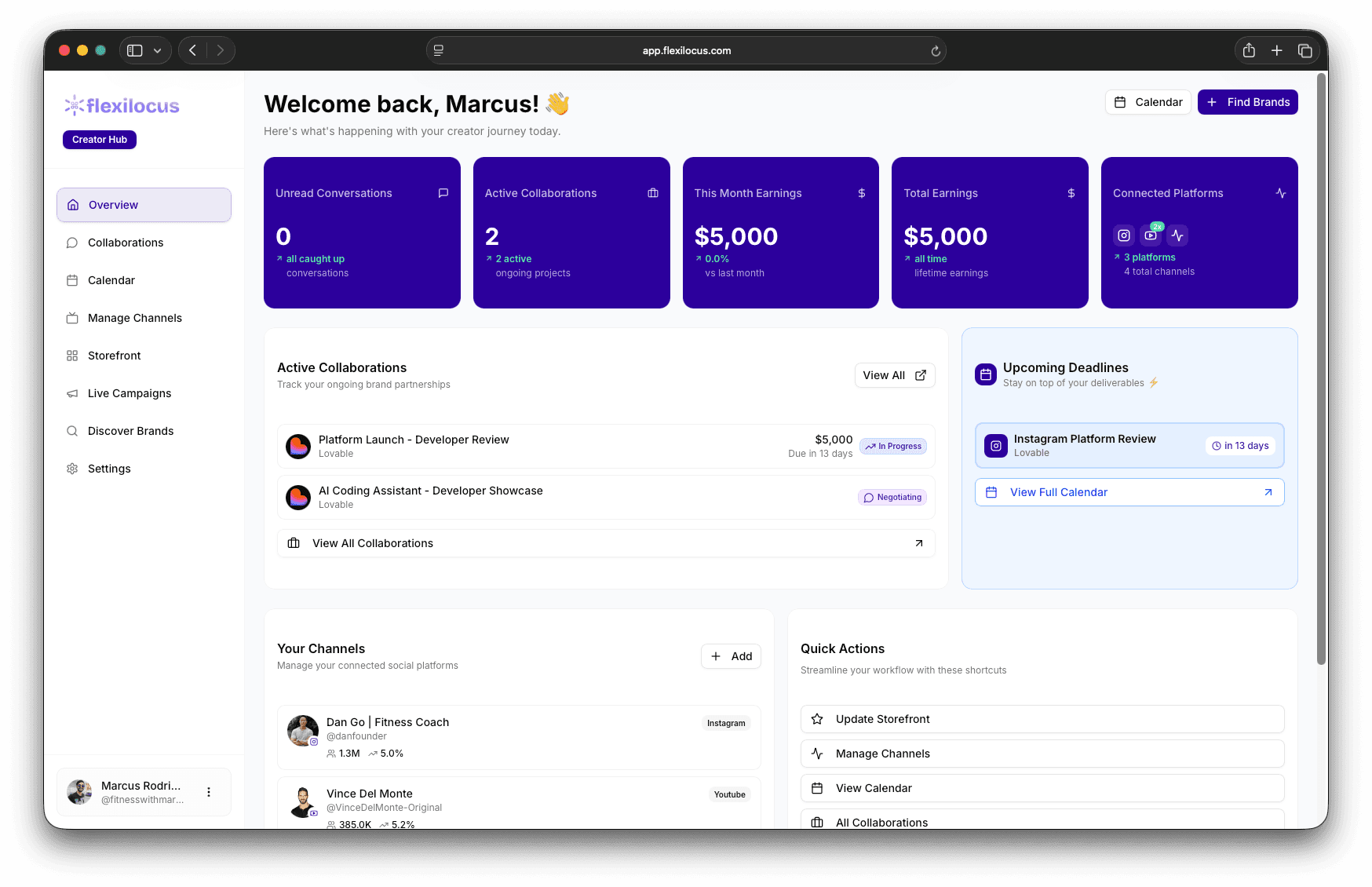Open Manage Channels from the sidebar menu
Image resolution: width=1372 pixels, height=887 pixels.
tap(133, 318)
